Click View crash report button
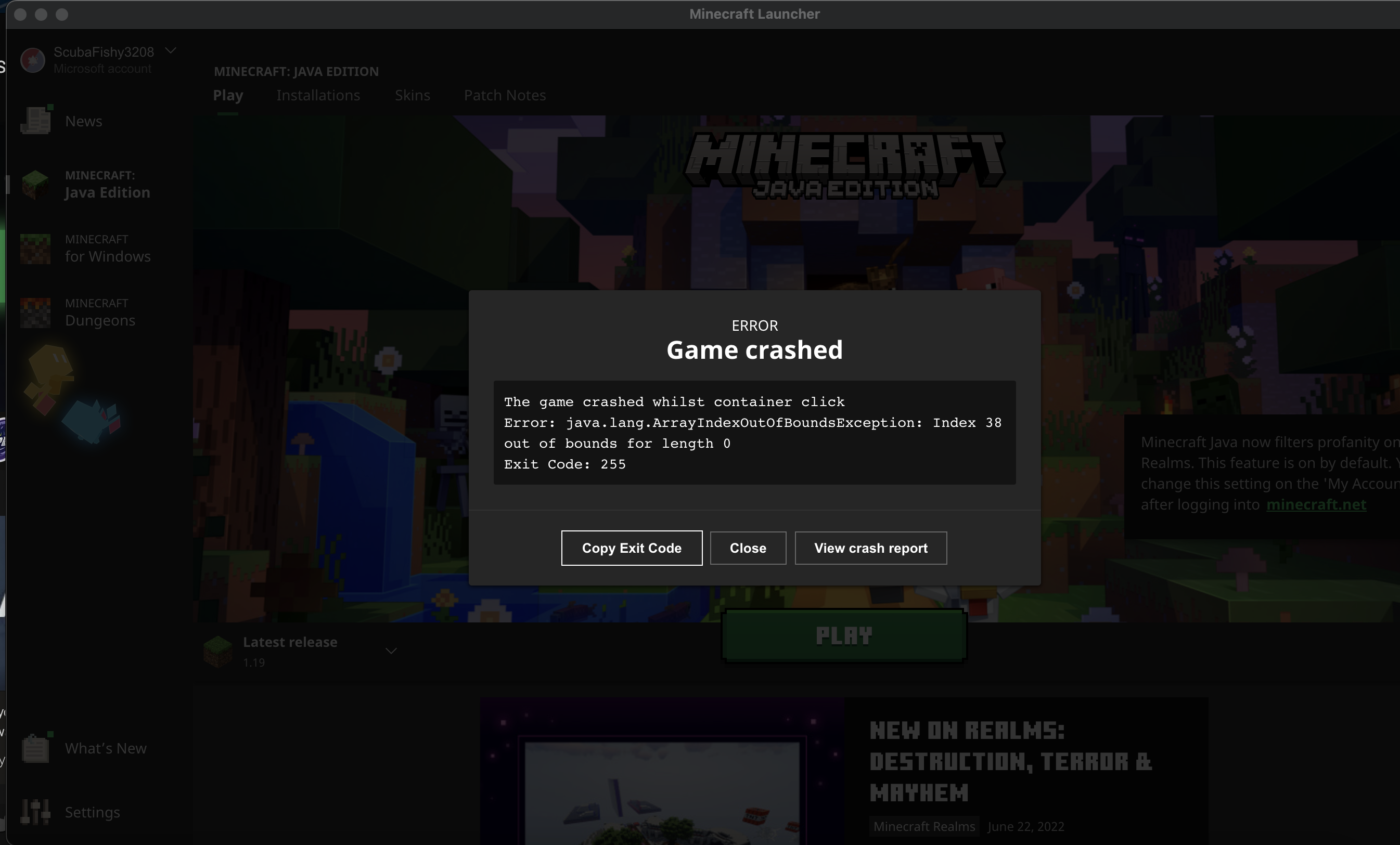 [x=870, y=548]
